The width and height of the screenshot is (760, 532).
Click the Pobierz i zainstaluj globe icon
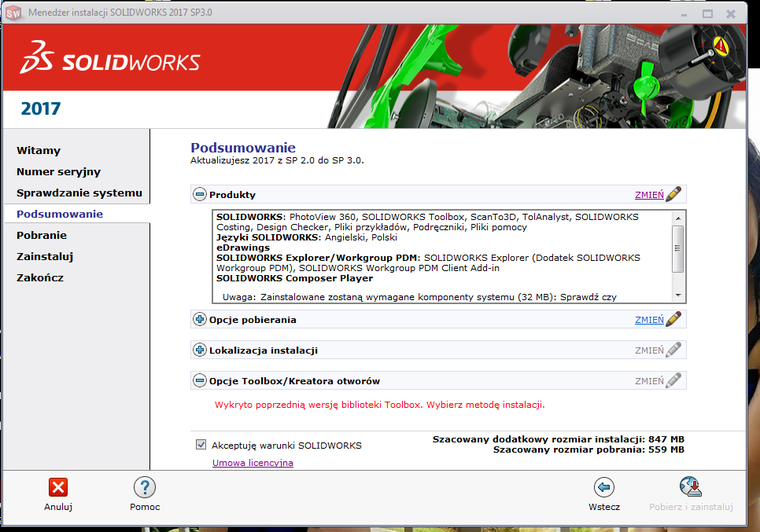coord(691,487)
